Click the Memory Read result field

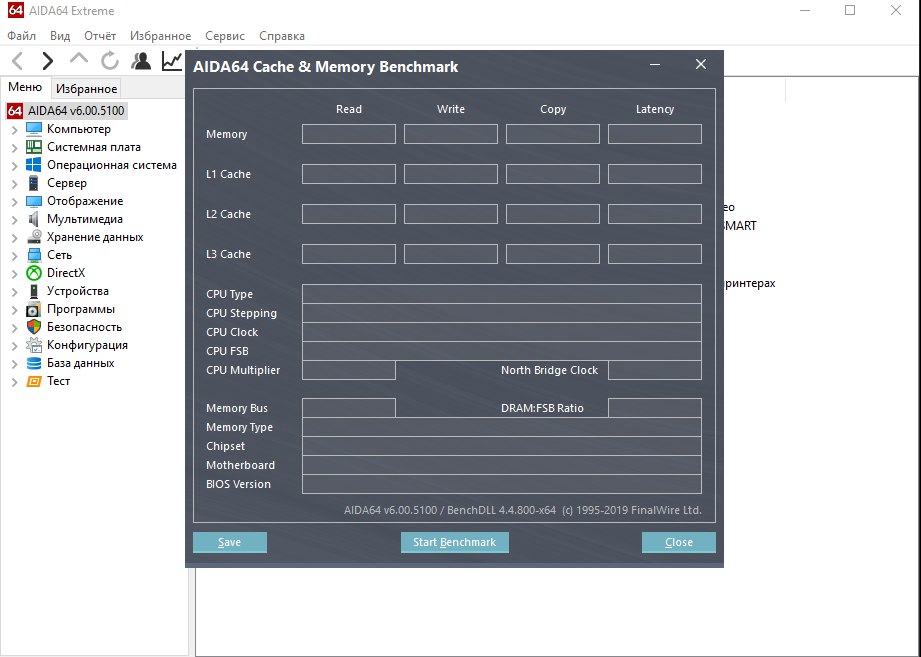coord(349,134)
